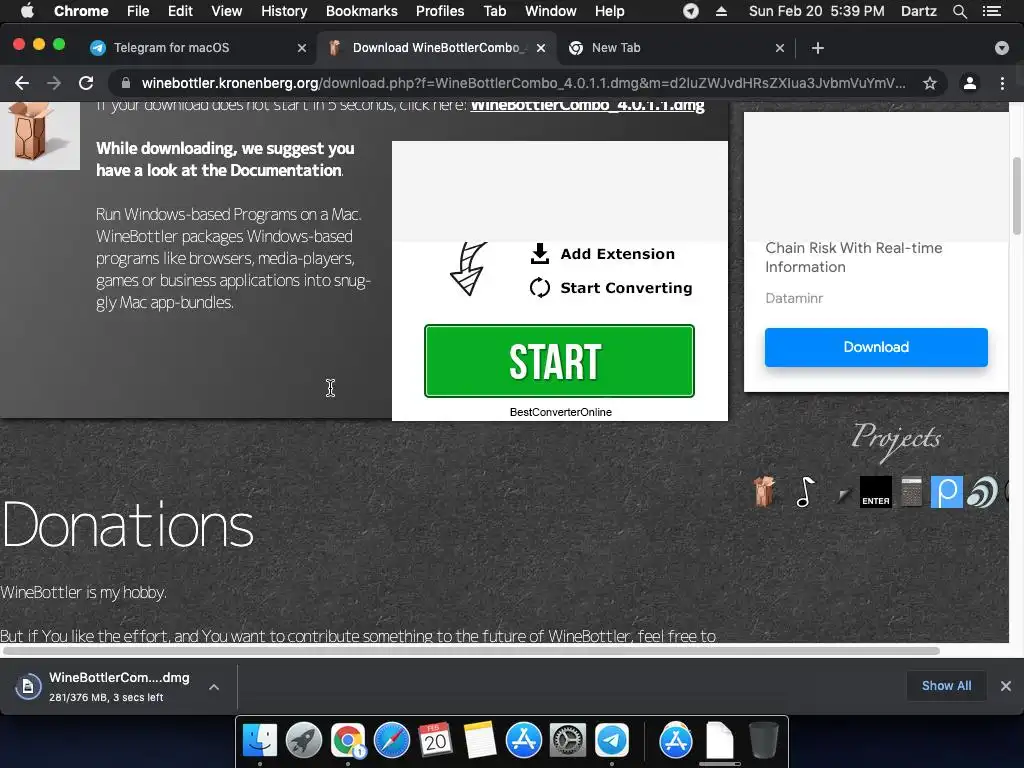Open the Window menu

[x=551, y=11]
